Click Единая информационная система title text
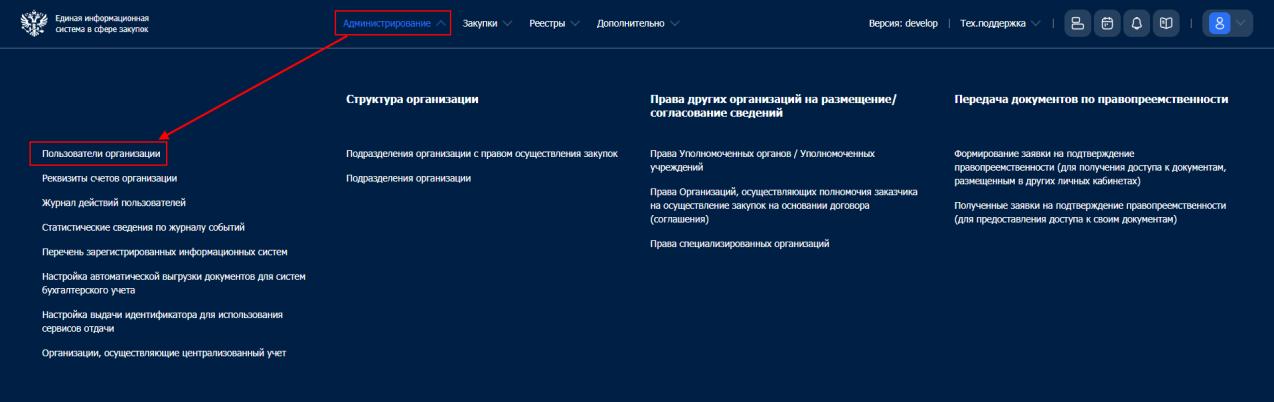 point(101,23)
